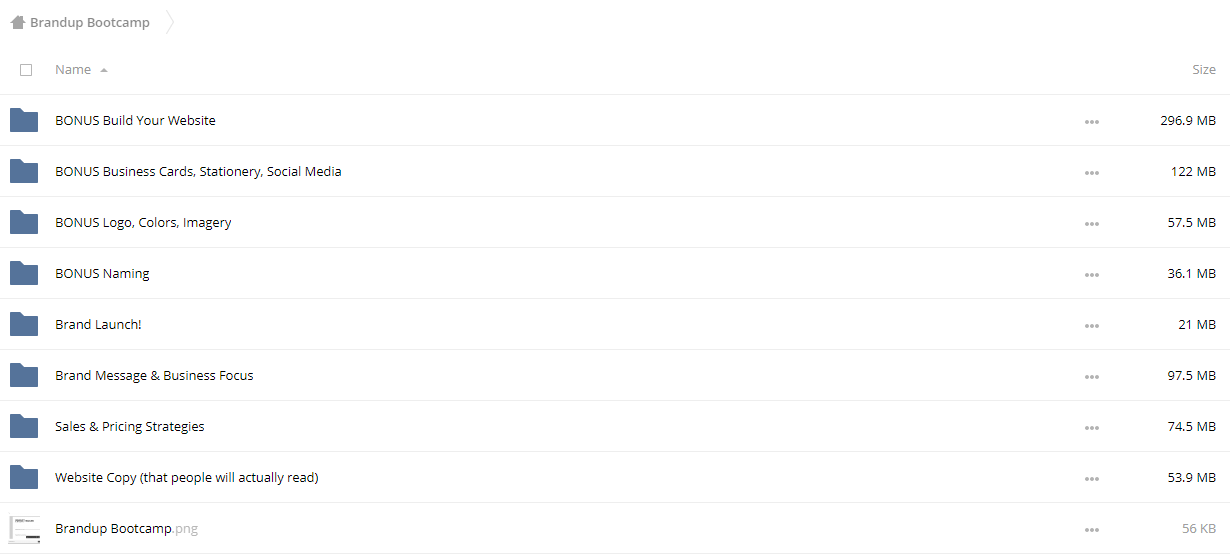Screen dimensions: 1230x560
Task: Click the ascending sort arrow next to Name
Action: pos(104,70)
